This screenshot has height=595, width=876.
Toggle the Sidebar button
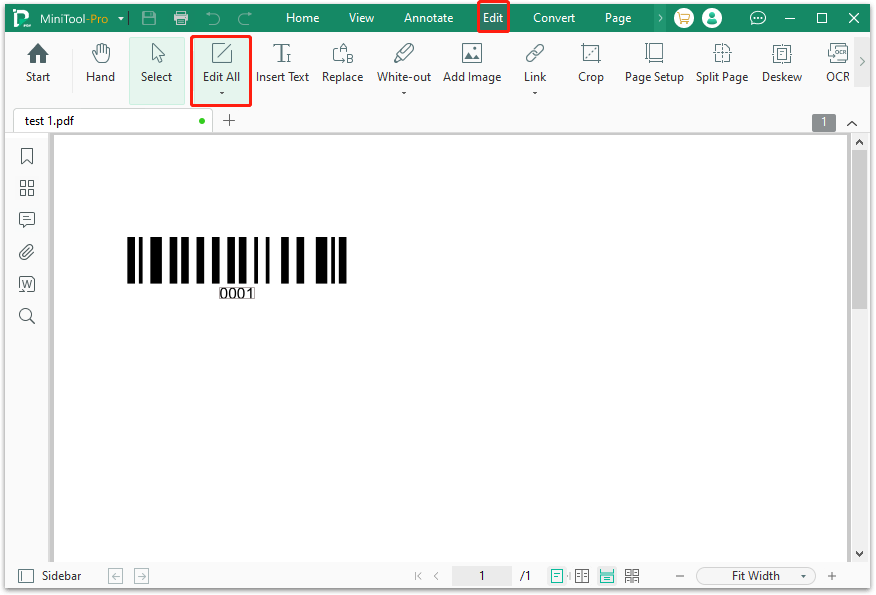tap(50, 576)
